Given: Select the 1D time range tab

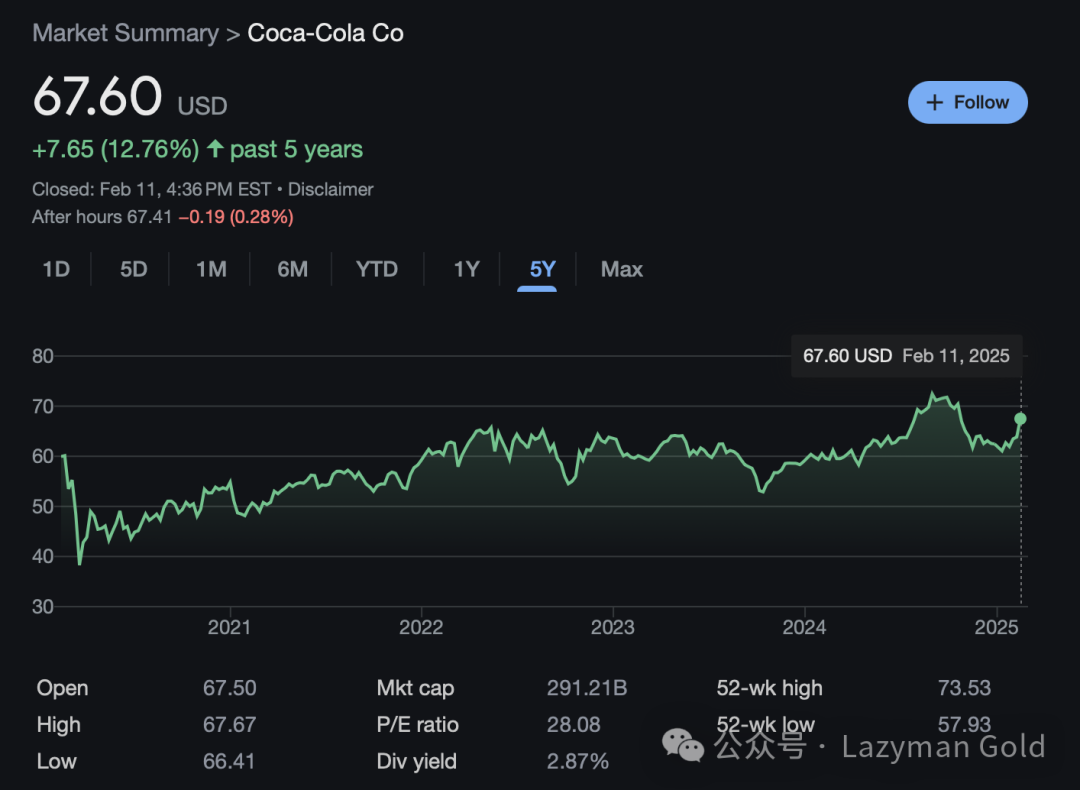Looking at the screenshot, I should (56, 269).
